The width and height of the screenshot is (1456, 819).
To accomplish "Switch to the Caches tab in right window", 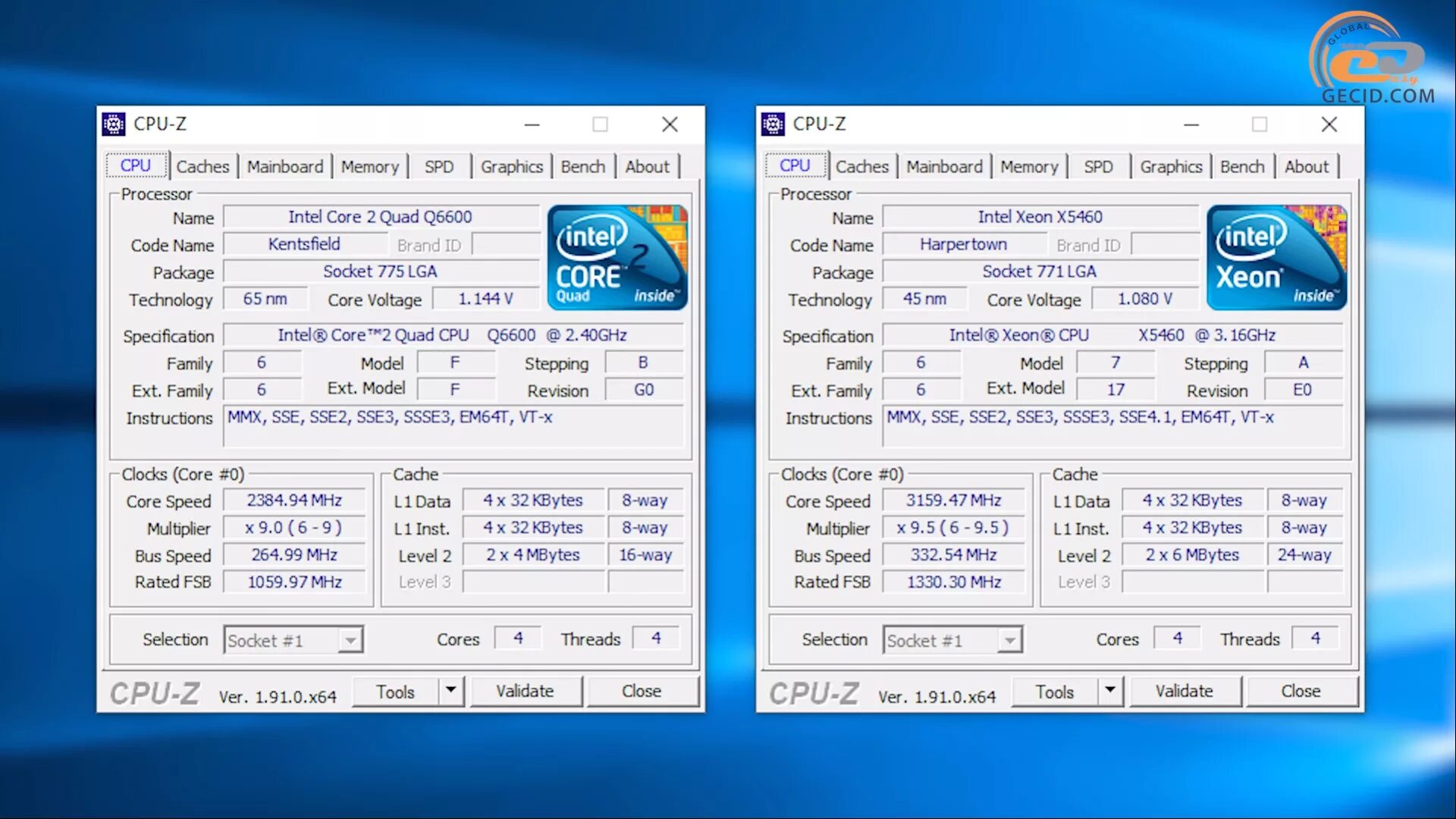I will point(862,167).
